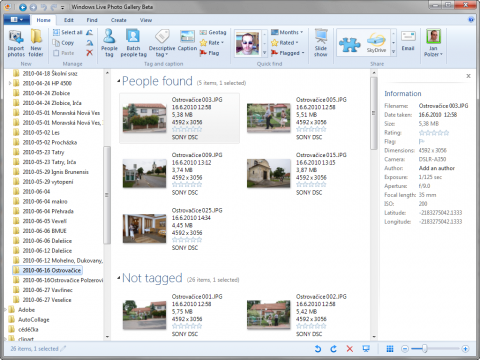Click the Import photos icon

pyautogui.click(x=16, y=43)
